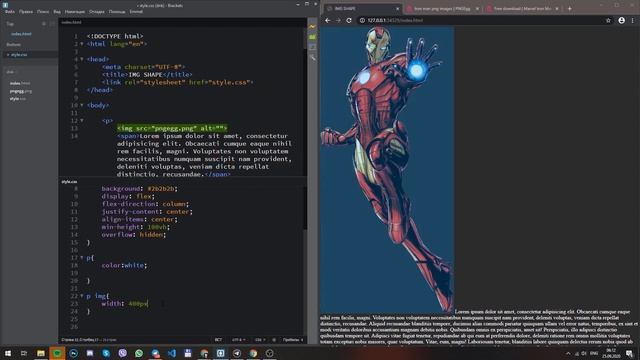Open pngegg.png in the project file tree
The image size is (640, 360).
[x=20, y=91]
